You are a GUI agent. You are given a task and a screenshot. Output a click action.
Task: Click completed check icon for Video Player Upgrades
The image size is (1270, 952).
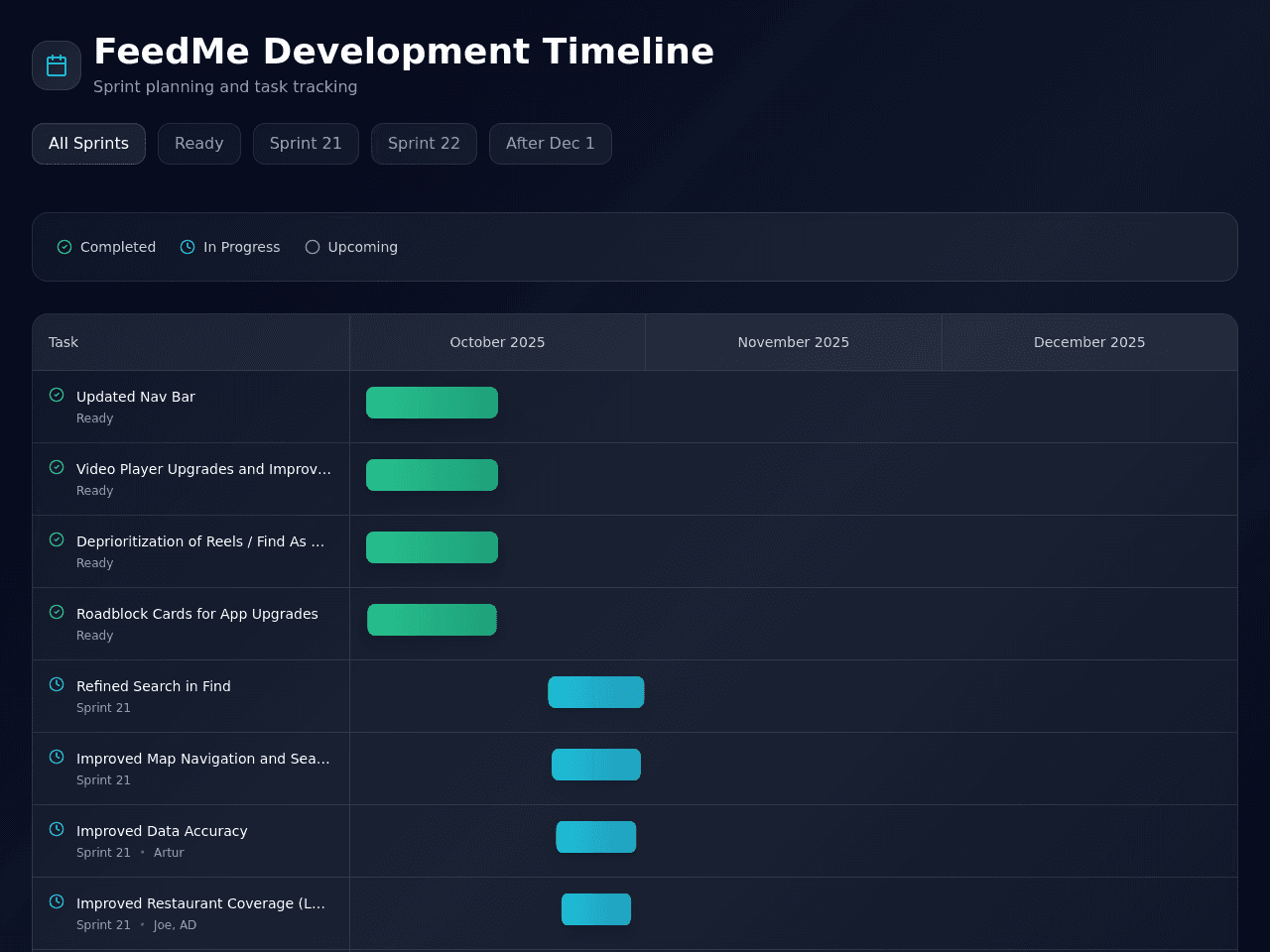tap(57, 467)
